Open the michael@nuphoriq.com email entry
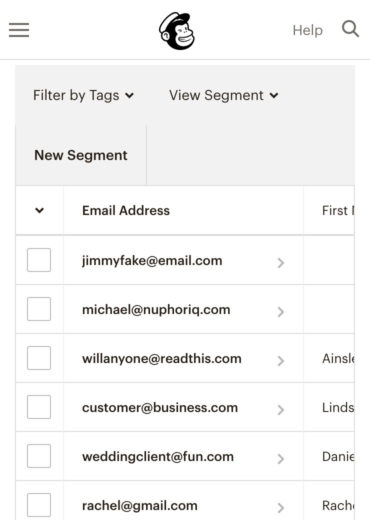 (156, 310)
